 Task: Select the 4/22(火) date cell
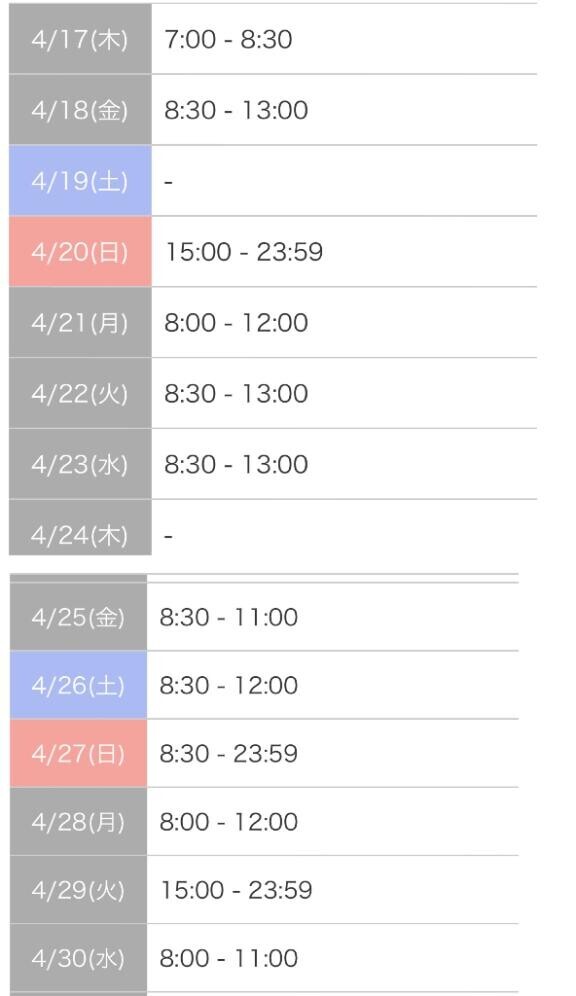(x=80, y=393)
